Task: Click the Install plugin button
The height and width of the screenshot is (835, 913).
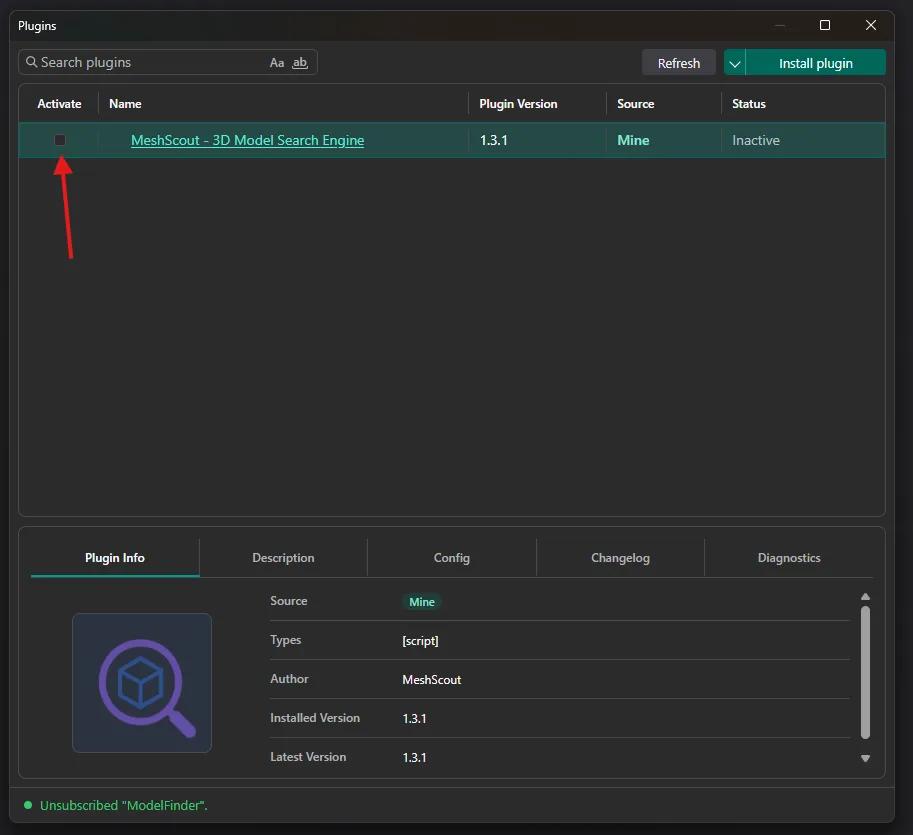Action: pos(815,63)
